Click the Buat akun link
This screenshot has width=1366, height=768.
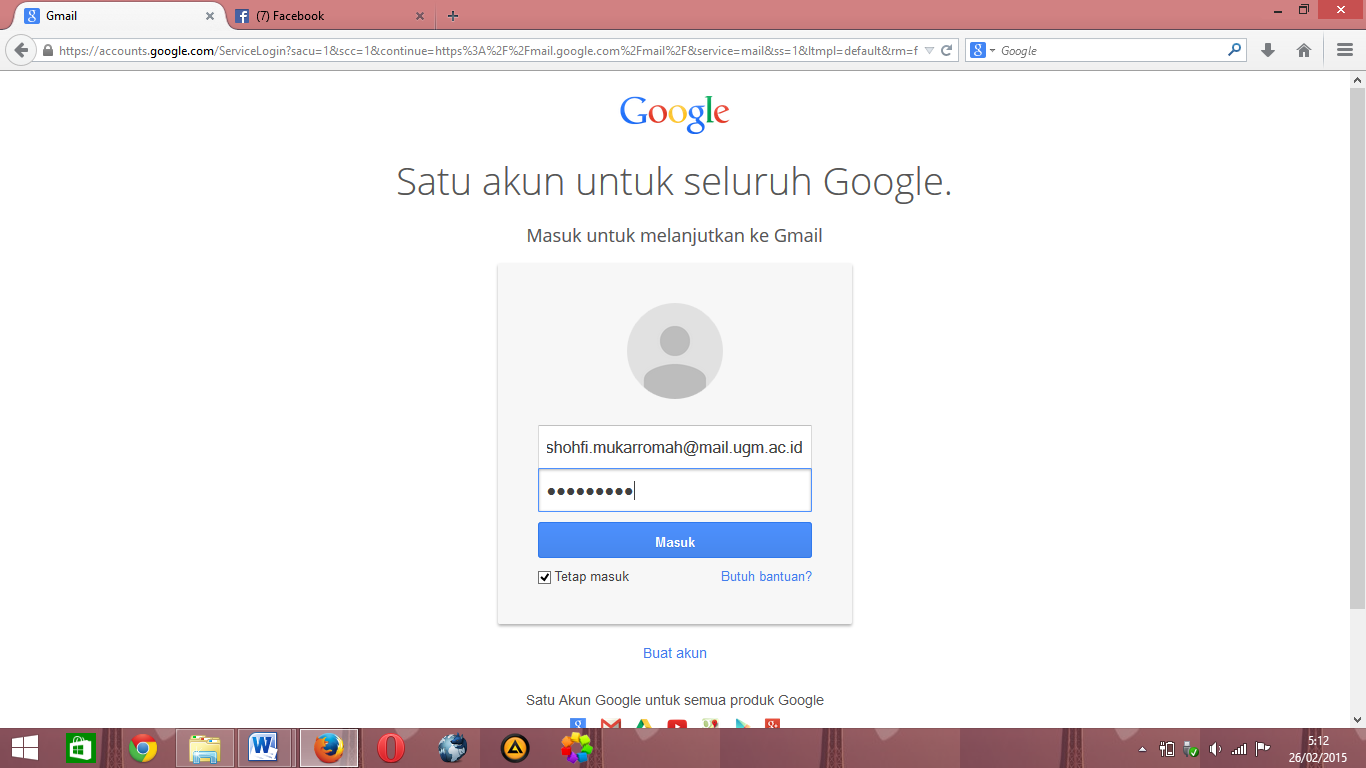click(675, 653)
